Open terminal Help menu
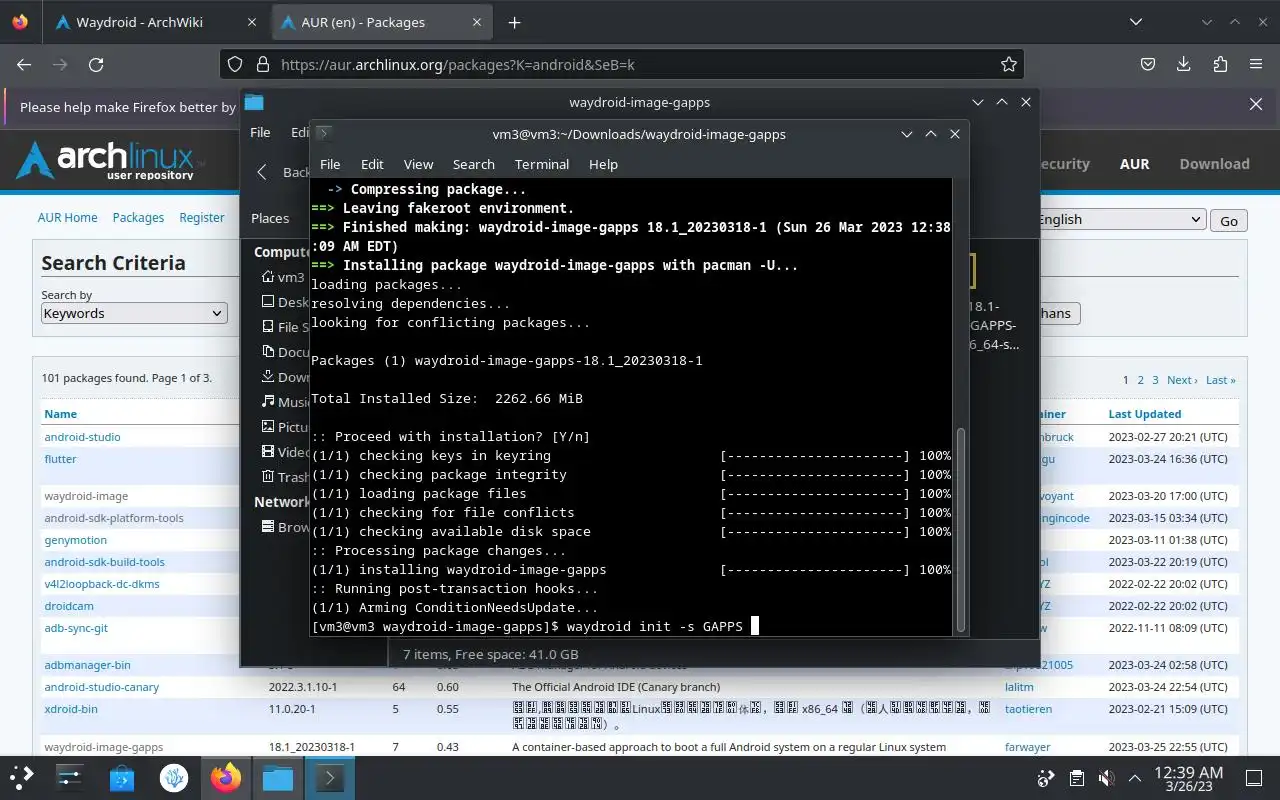The width and height of the screenshot is (1280, 800). click(603, 164)
